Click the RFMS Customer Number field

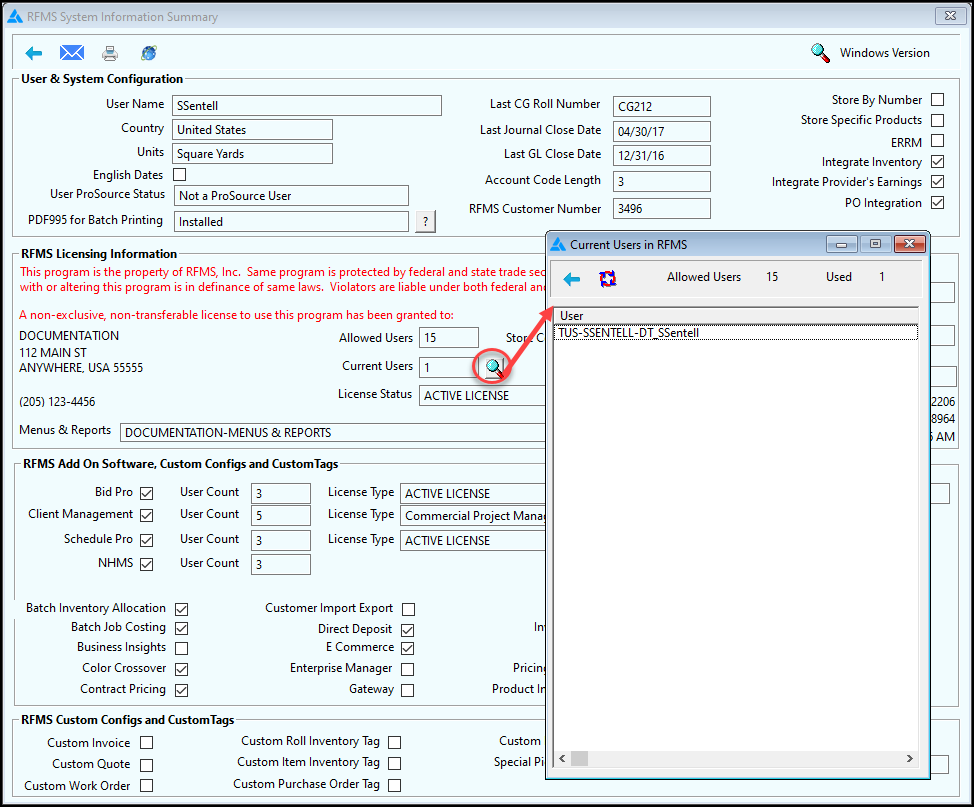(x=662, y=209)
